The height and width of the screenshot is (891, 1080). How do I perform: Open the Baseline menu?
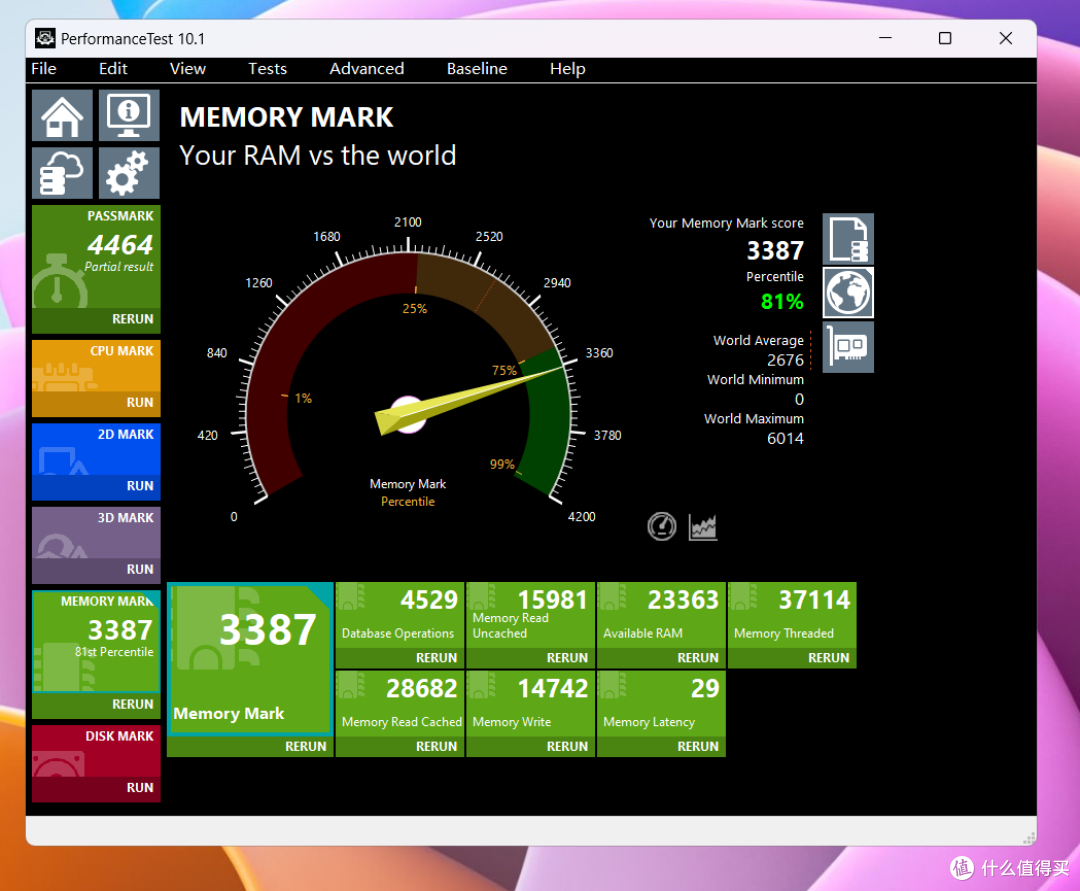click(x=477, y=69)
